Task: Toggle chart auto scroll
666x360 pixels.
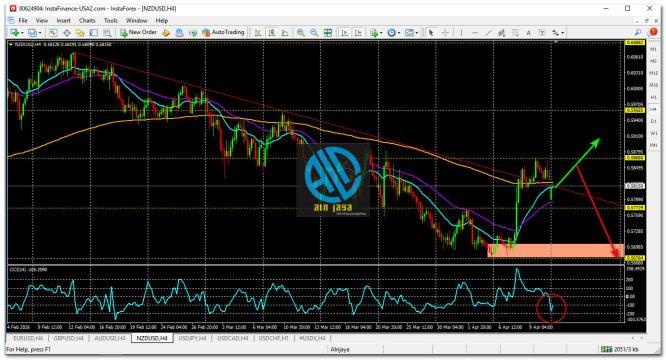Action: 344,32
